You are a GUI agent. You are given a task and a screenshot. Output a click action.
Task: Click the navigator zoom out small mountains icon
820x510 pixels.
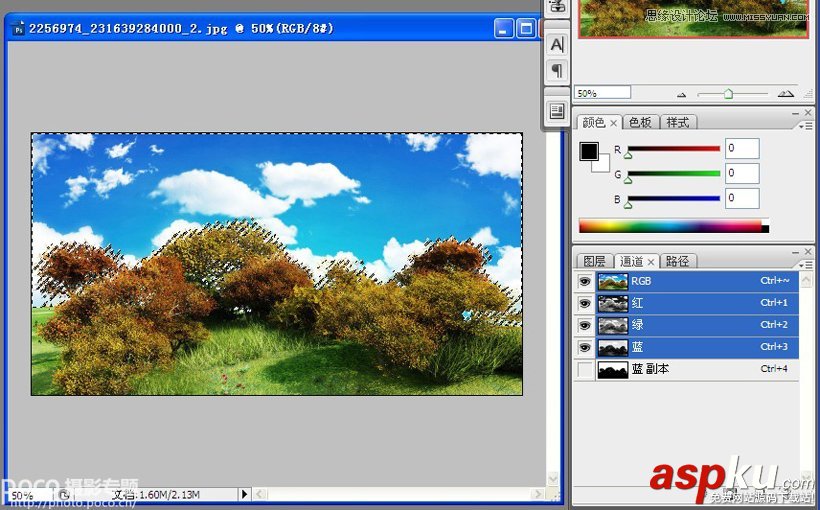[681, 95]
